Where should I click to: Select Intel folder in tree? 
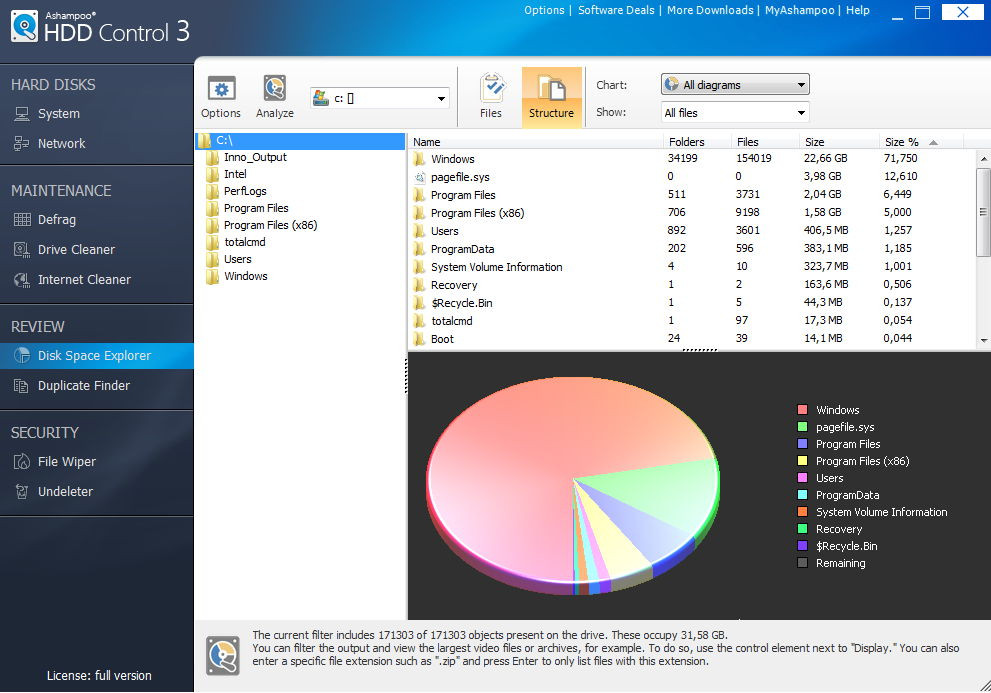tap(235, 175)
